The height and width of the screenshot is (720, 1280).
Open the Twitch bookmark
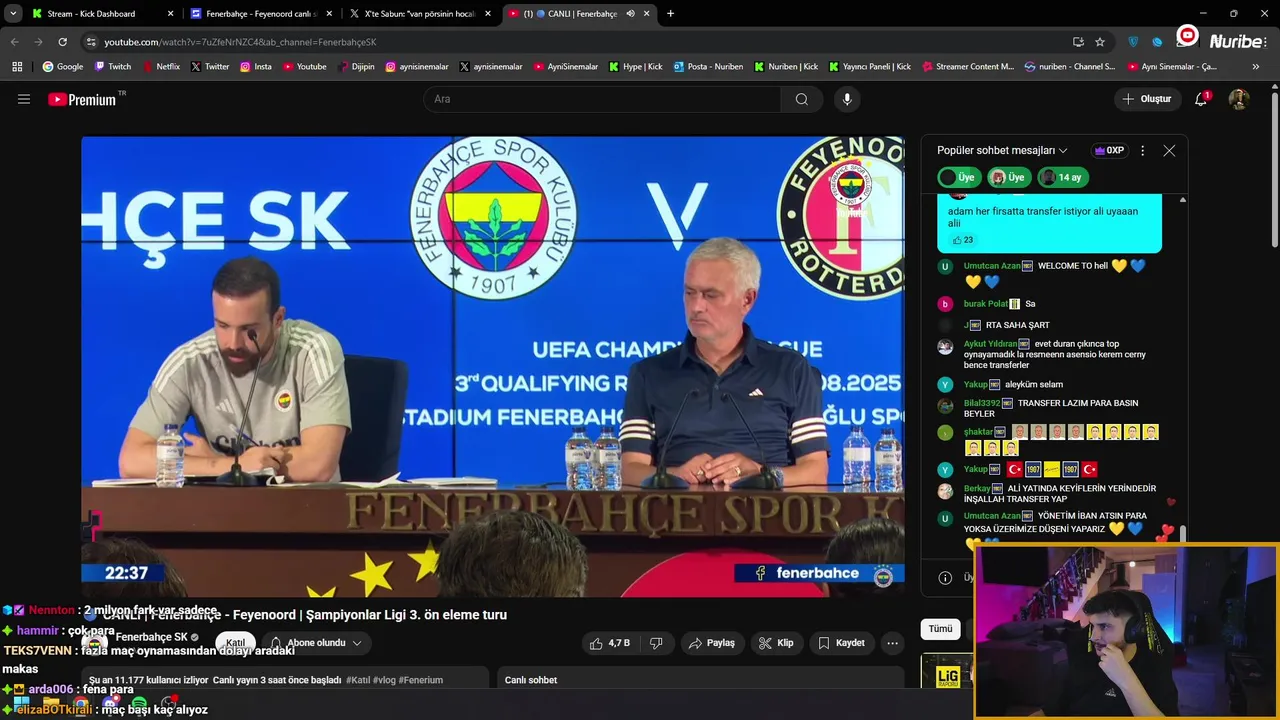tap(112, 67)
